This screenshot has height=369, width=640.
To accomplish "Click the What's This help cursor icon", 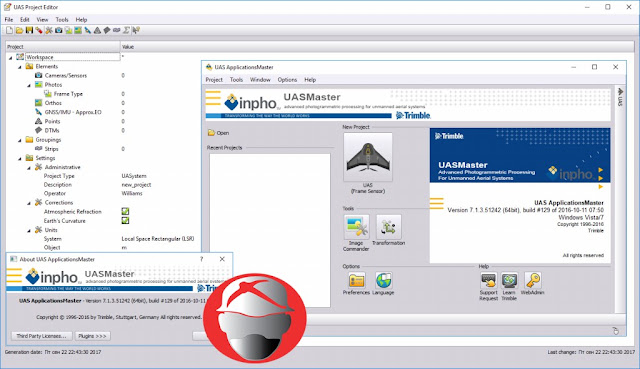I will (136, 30).
